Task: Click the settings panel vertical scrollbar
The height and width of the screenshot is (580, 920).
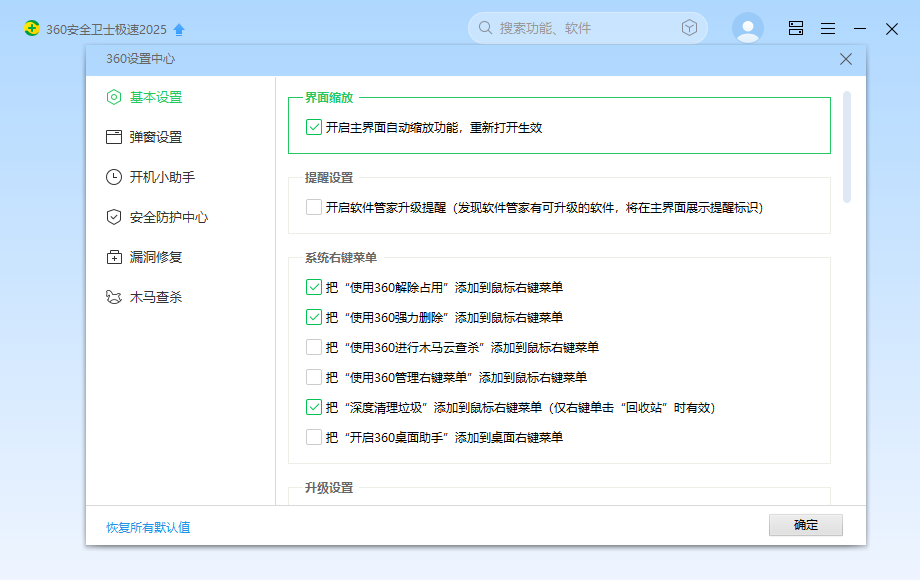Action: (847, 147)
